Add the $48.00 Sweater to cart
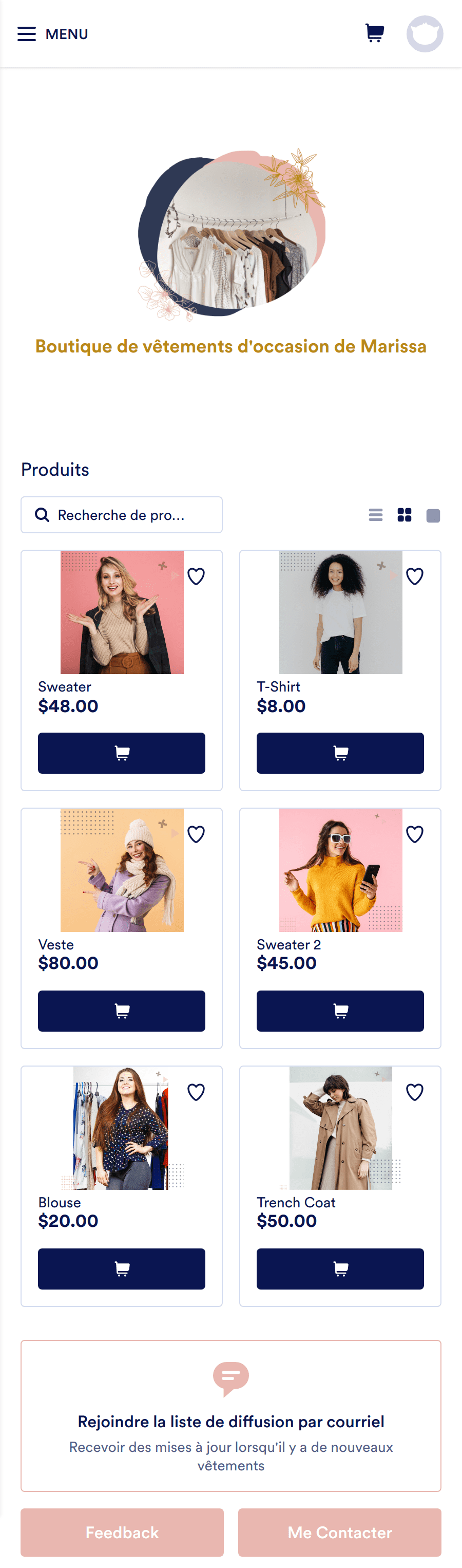This screenshot has height=1568, width=462. [x=122, y=753]
